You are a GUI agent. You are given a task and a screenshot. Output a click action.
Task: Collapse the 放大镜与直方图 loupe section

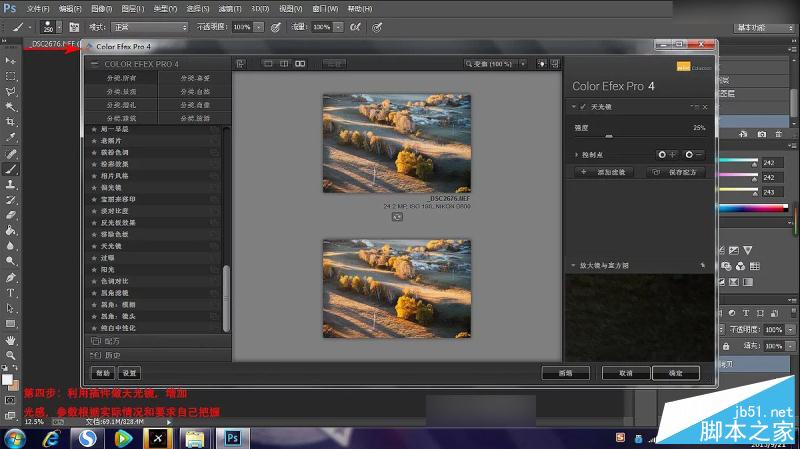click(573, 265)
